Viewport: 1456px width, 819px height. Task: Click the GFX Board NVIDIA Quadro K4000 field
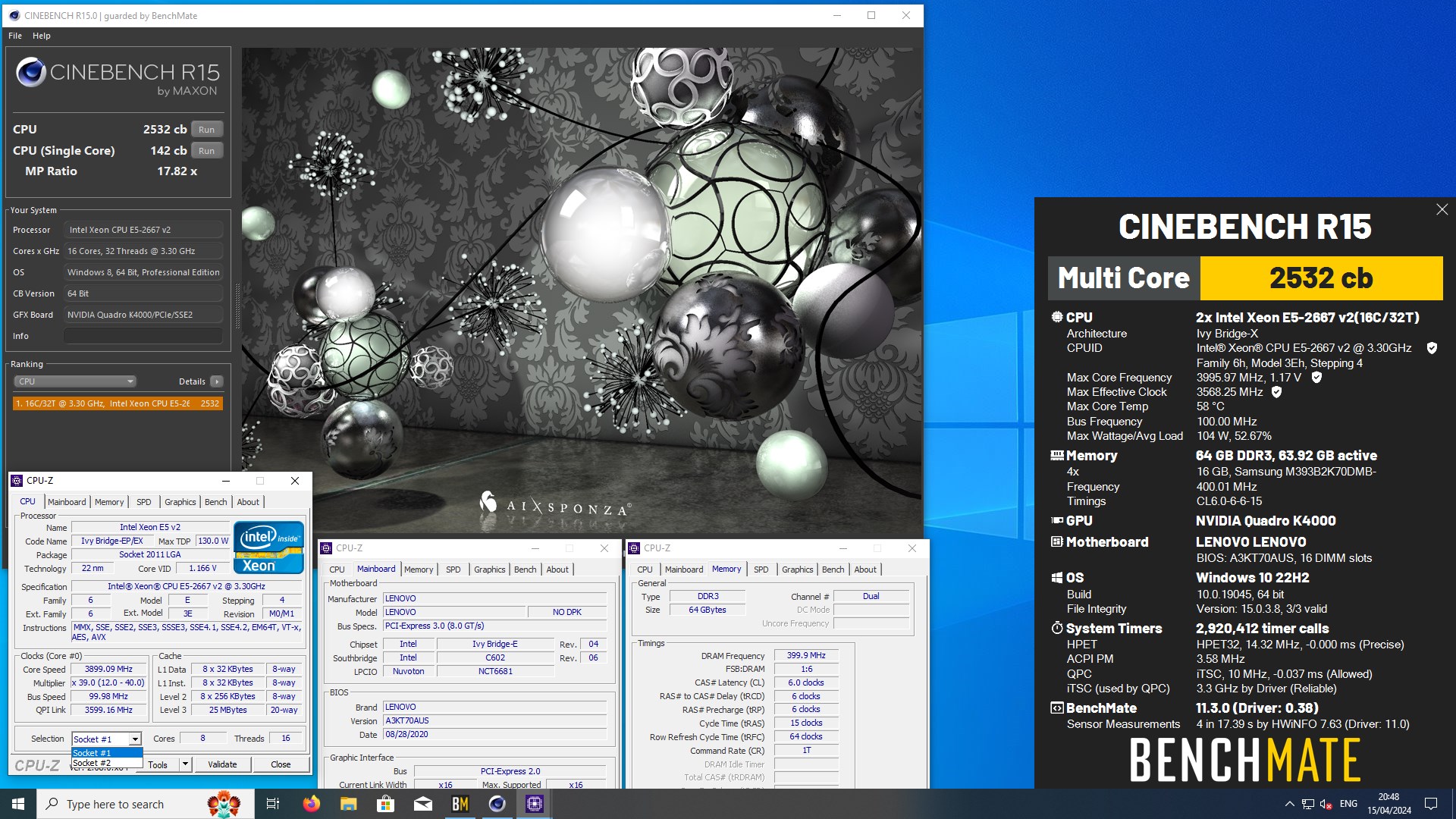pos(143,315)
